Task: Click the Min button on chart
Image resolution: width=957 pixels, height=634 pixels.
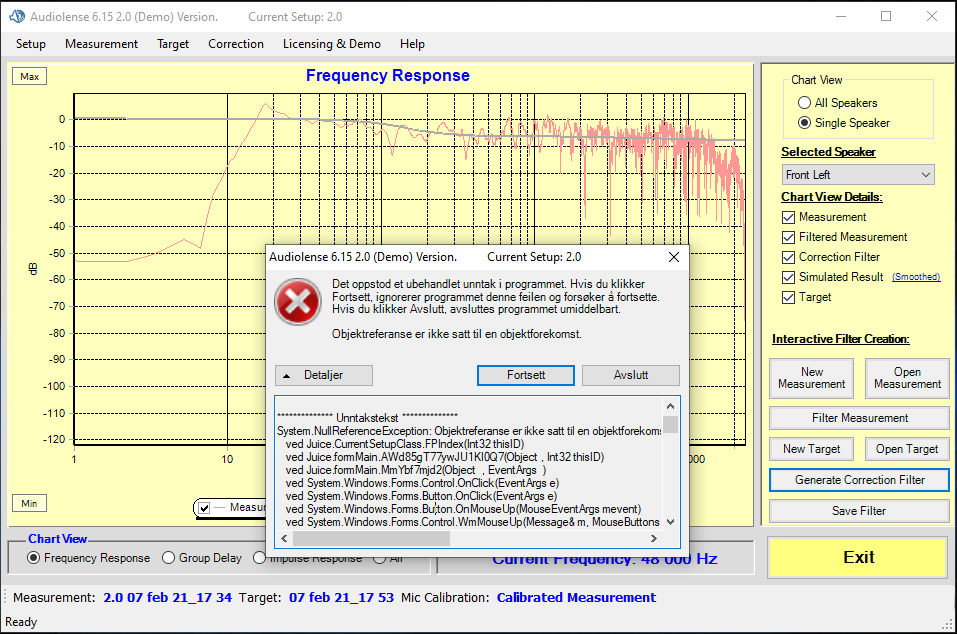Action: pyautogui.click(x=29, y=503)
